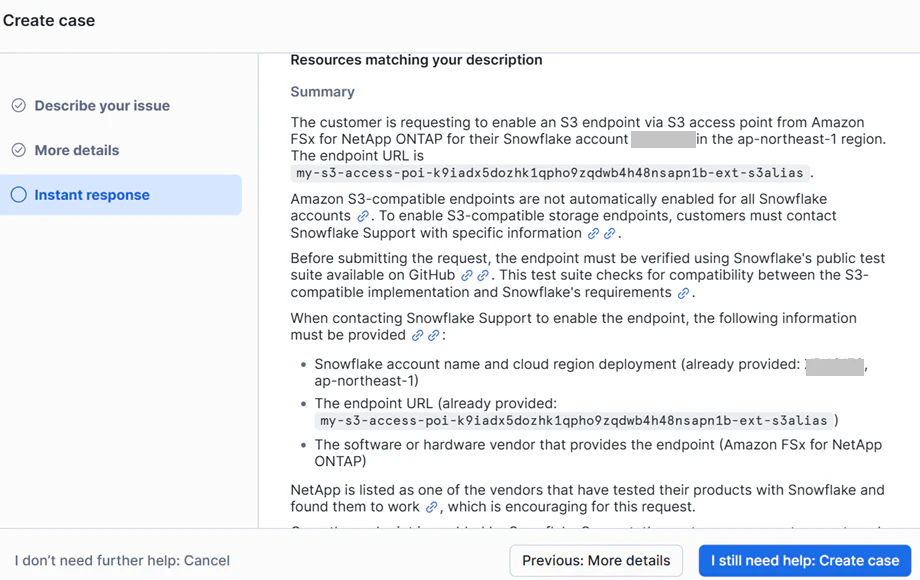The width and height of the screenshot is (920, 580).
Task: Select the 'Instant response' step label
Action: point(92,195)
